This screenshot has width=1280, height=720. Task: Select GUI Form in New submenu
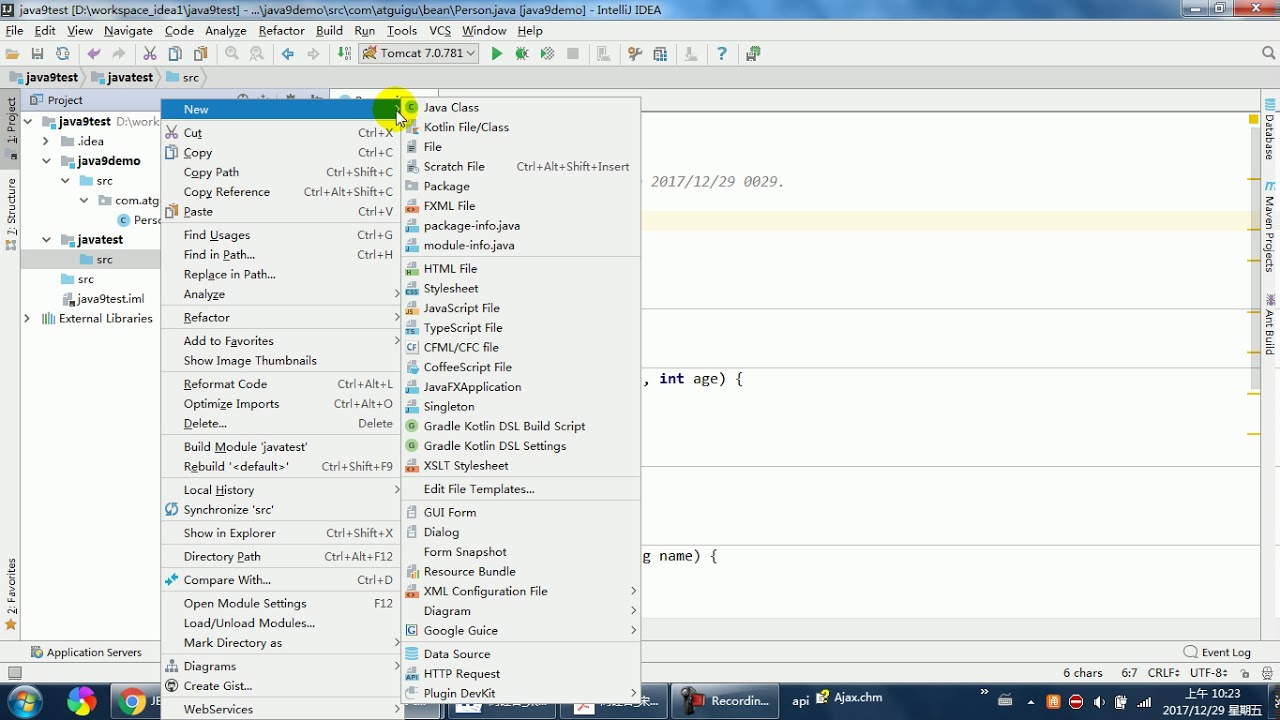[521, 512]
